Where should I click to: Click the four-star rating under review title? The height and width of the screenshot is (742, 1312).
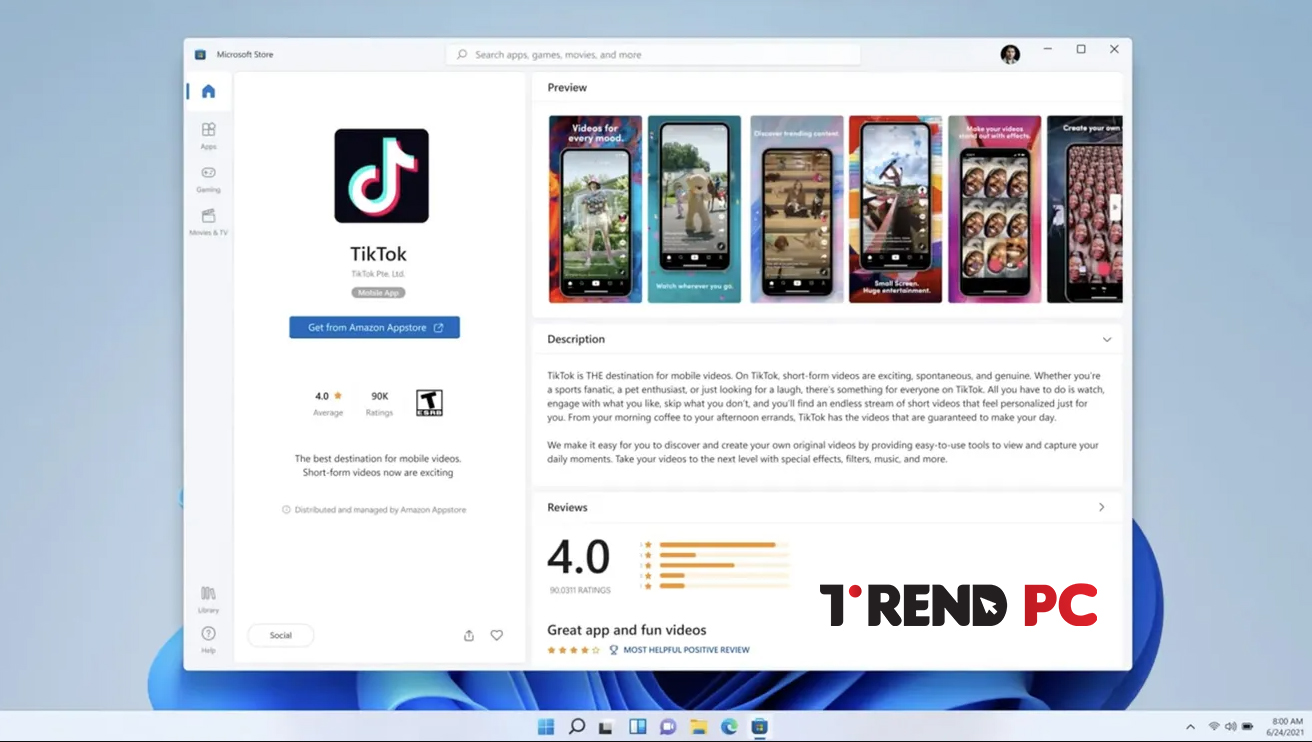point(574,650)
